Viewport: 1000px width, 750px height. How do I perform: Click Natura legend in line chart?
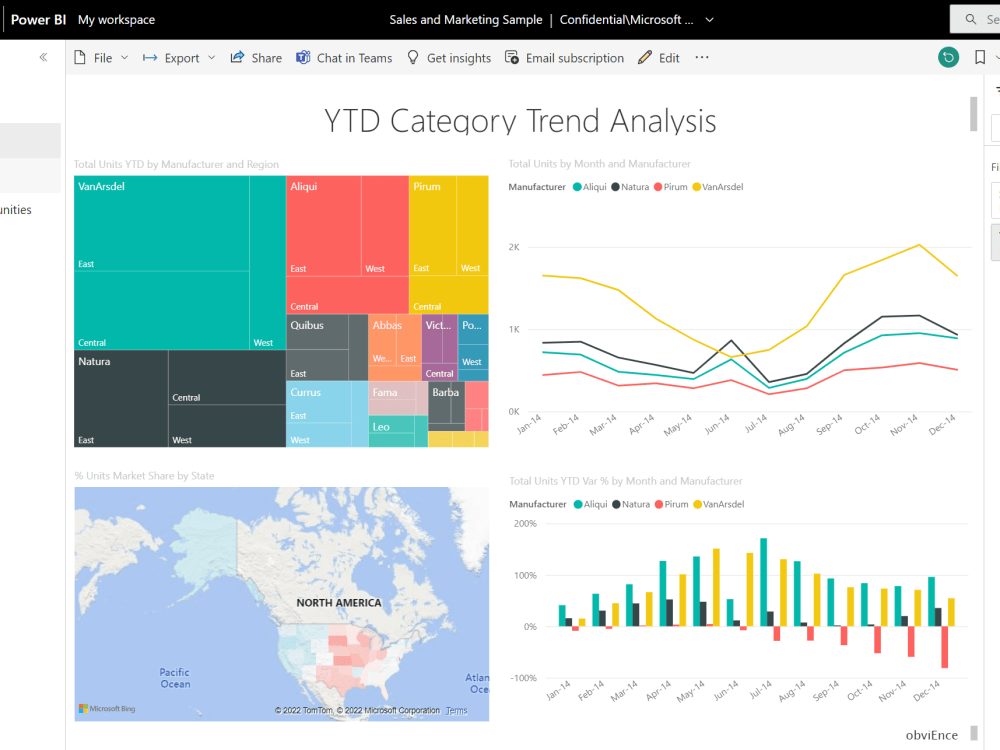(x=630, y=187)
